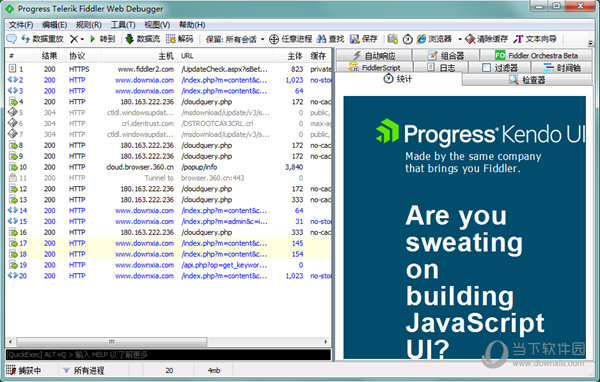Screen dimensions: 600x382
Task: Switch to the Inspectors (检查器) tab
Action: pos(527,80)
